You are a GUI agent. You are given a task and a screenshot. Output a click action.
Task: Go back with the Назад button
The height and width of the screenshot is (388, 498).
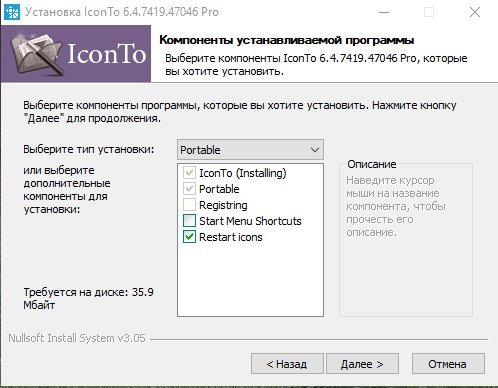click(x=287, y=364)
